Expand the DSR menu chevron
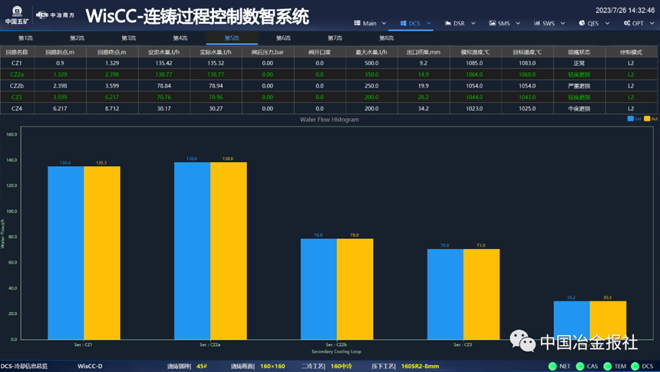This screenshot has width=660, height=372. [473, 24]
